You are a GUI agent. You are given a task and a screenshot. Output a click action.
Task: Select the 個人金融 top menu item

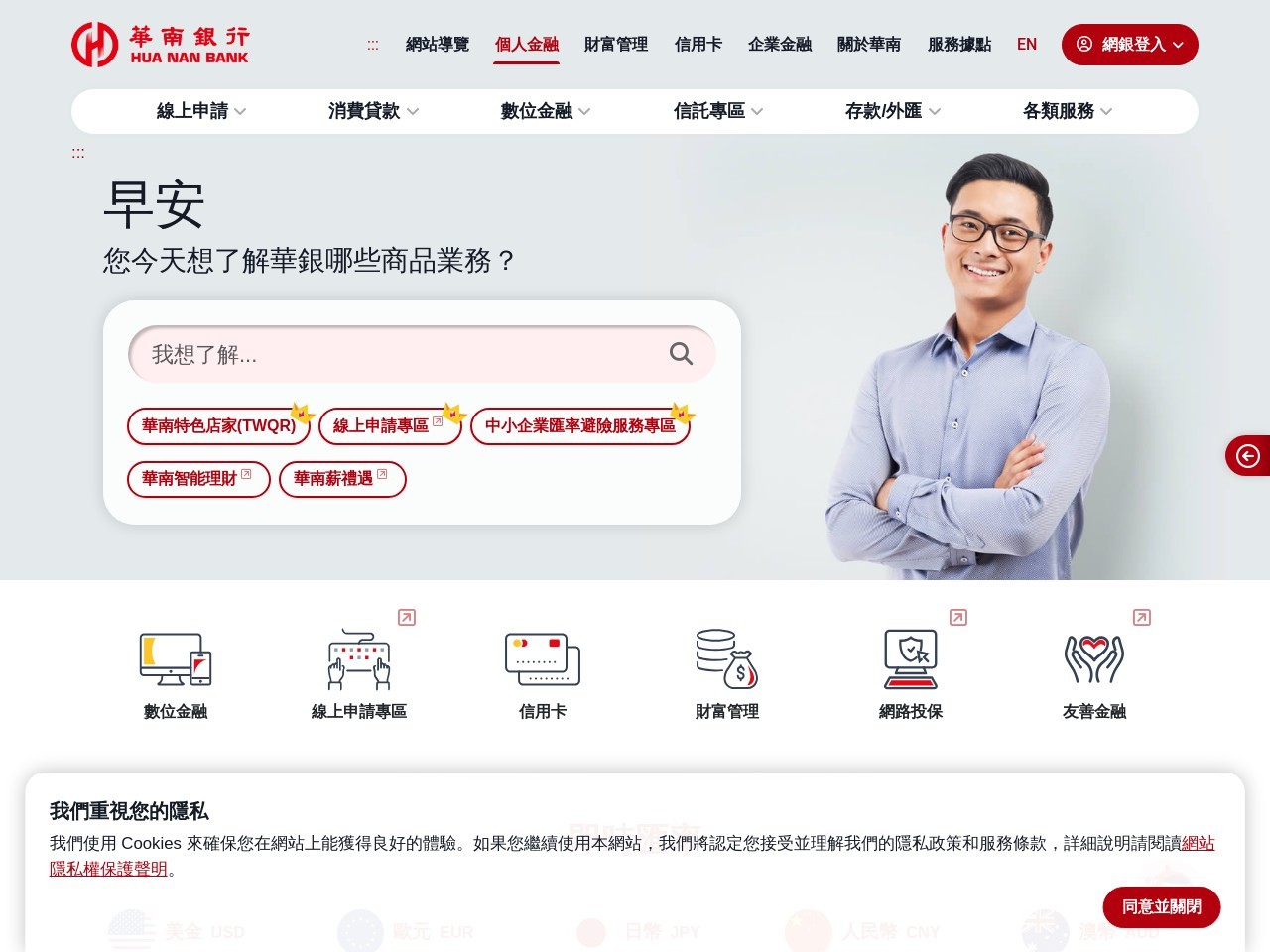pyautogui.click(x=527, y=45)
